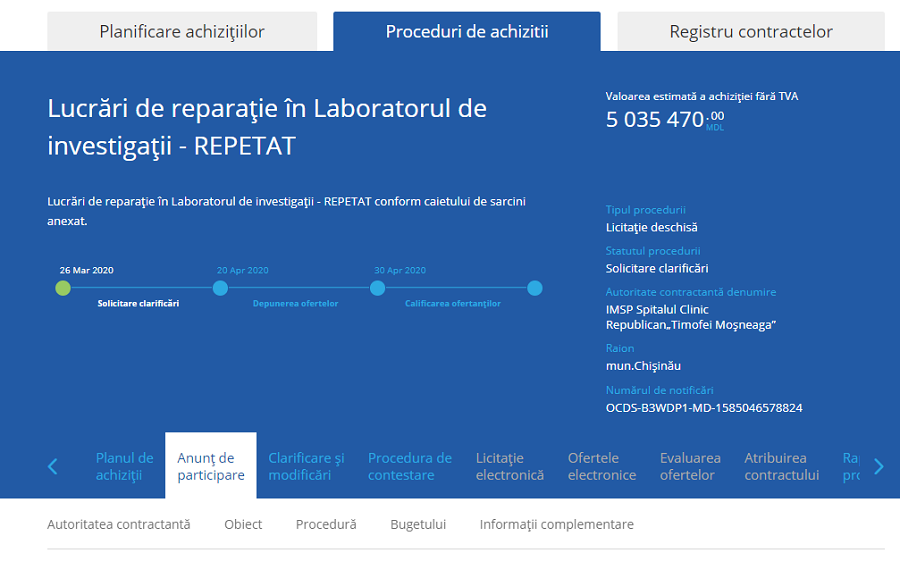This screenshot has width=900, height=578.
Task: Open the Atribuirea contractului stage
Action: pos(781,466)
